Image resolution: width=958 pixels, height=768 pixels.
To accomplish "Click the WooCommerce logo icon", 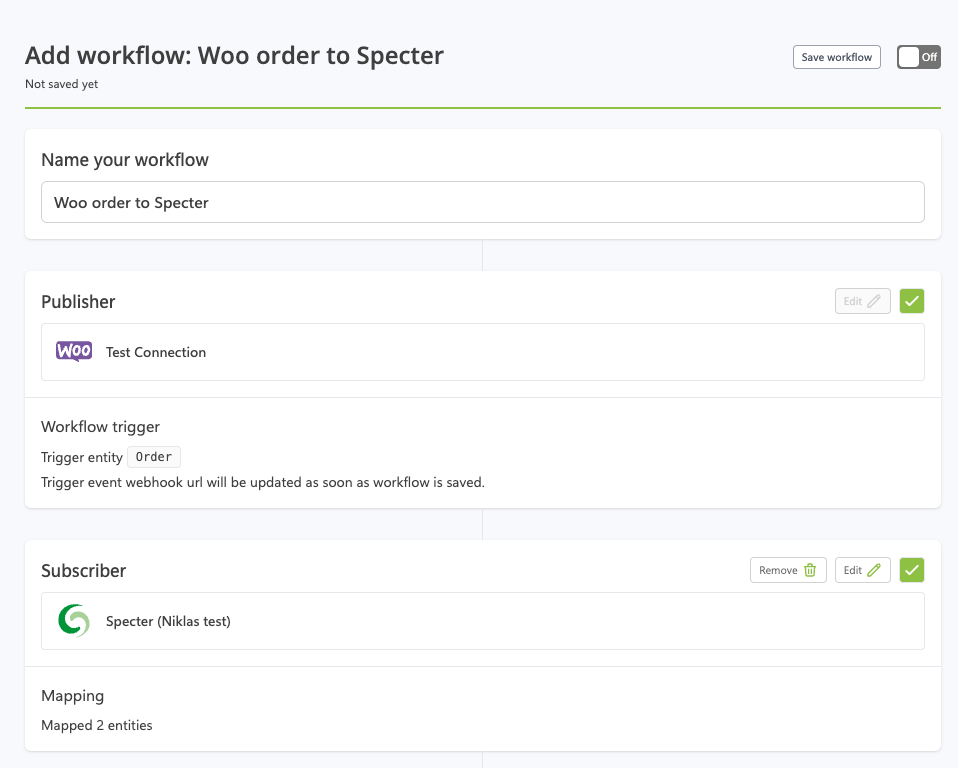I will click(x=74, y=352).
